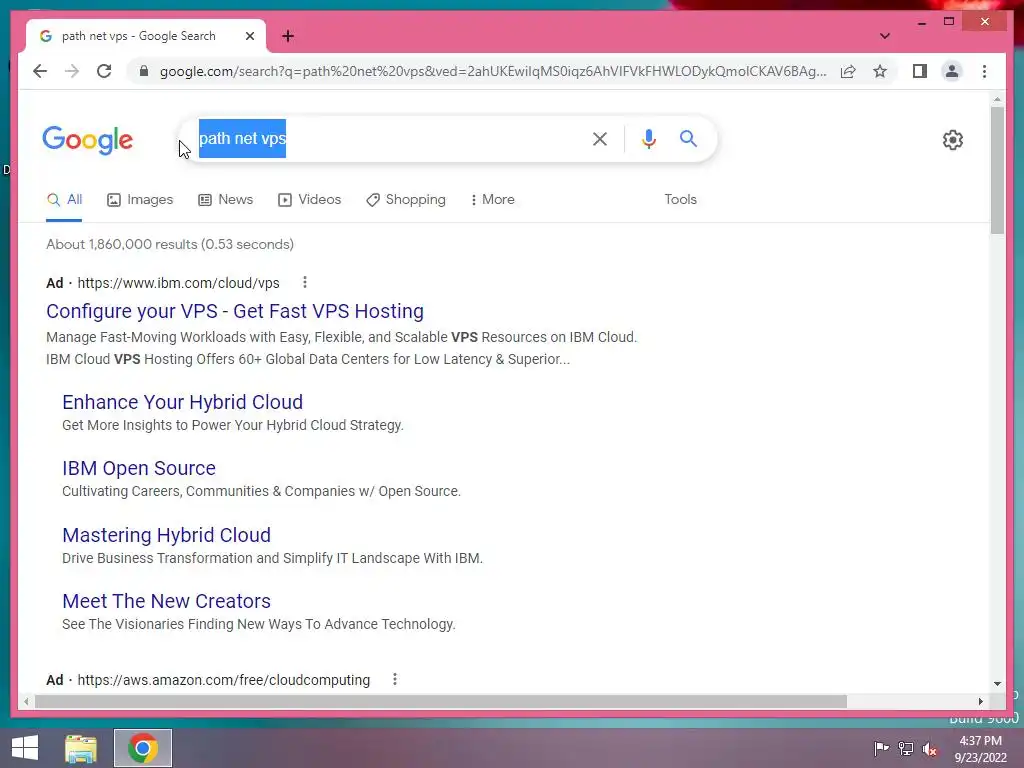1024x768 pixels.
Task: Click the aws.amazon.com/free/cloudcomputing ad URL
Action: tap(223, 680)
